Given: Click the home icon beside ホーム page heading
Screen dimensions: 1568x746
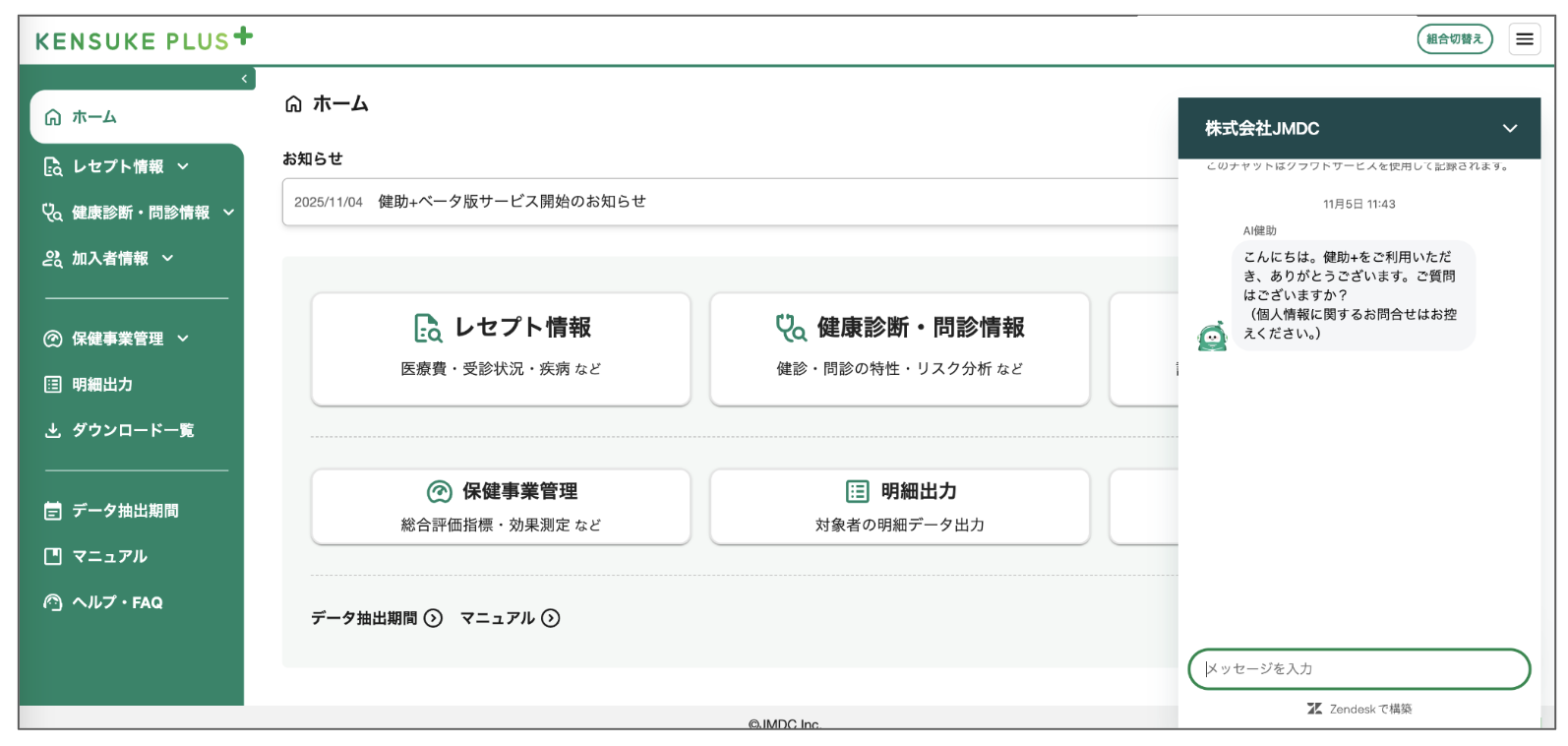Looking at the screenshot, I should (293, 104).
